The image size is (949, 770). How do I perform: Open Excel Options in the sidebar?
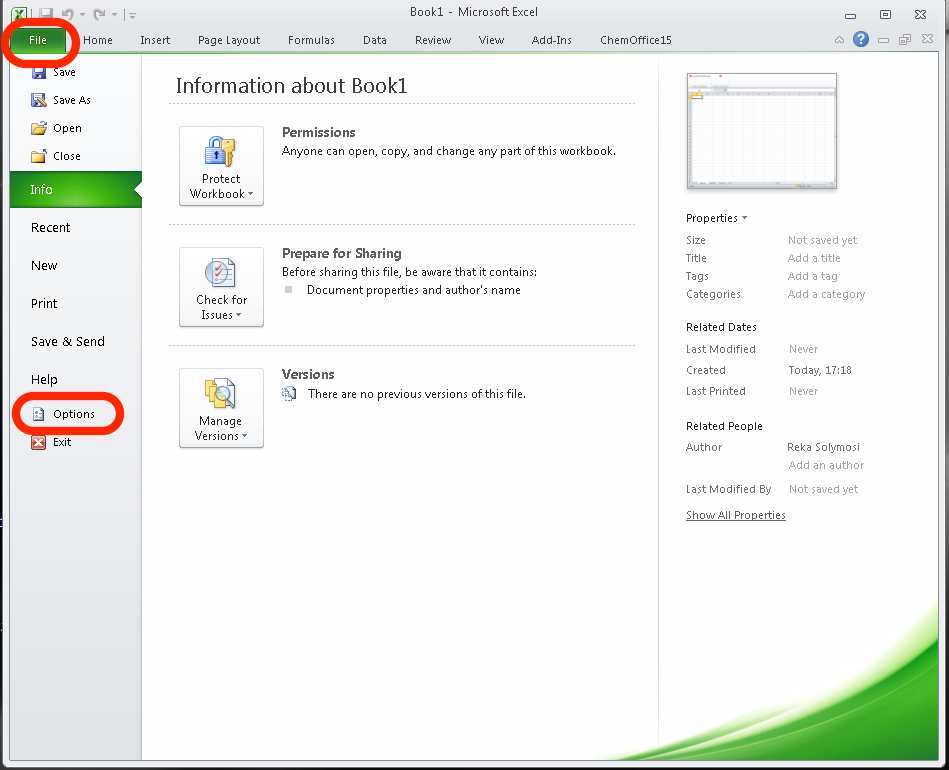click(x=73, y=414)
